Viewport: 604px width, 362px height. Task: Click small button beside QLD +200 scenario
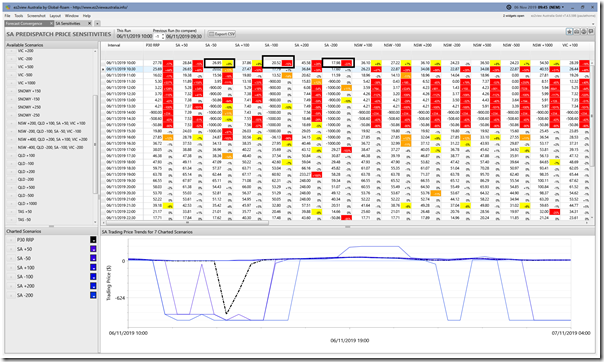pos(11,172)
